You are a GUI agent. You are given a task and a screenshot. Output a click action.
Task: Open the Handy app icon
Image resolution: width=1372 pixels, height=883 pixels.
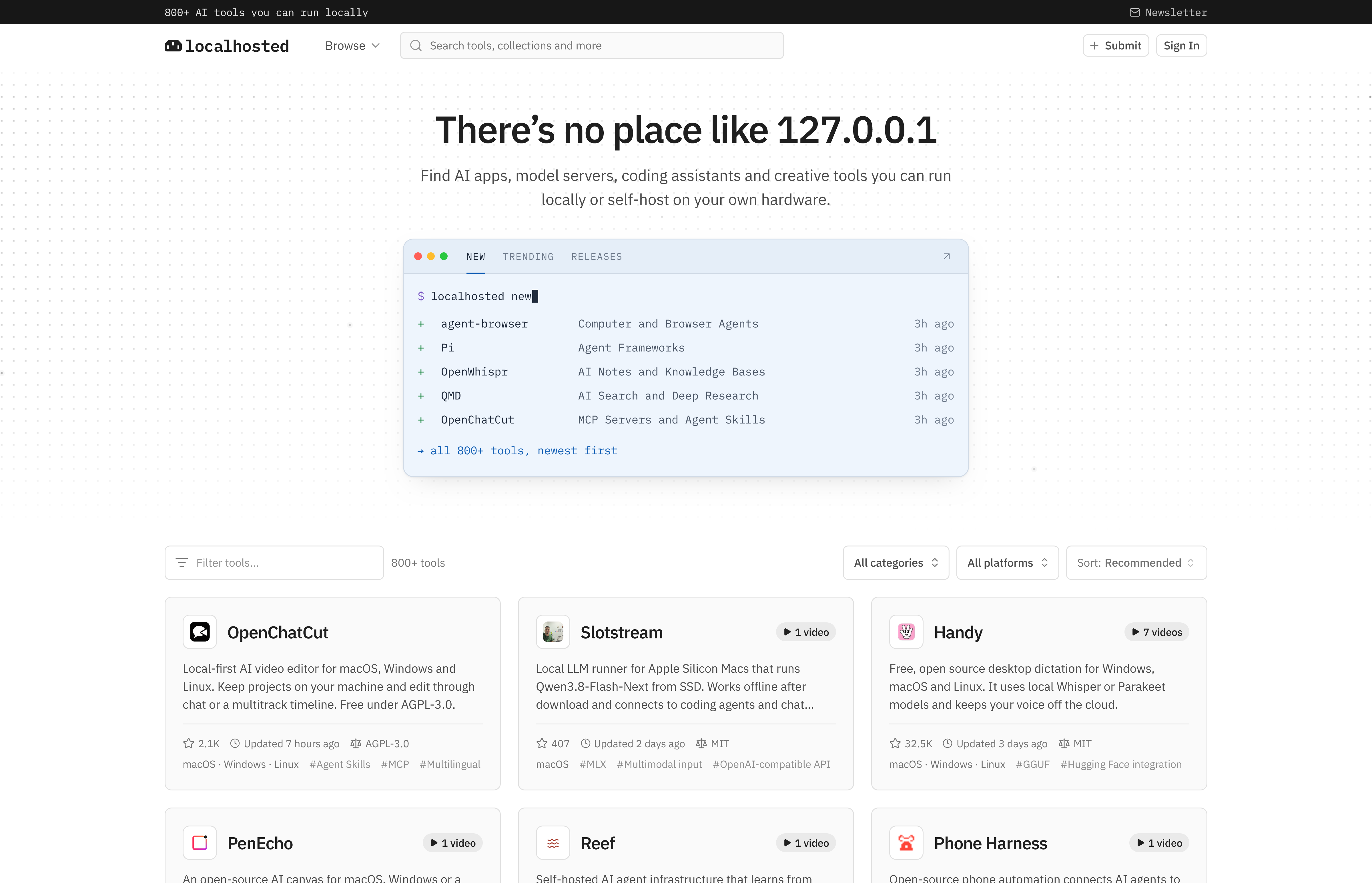[x=906, y=632]
